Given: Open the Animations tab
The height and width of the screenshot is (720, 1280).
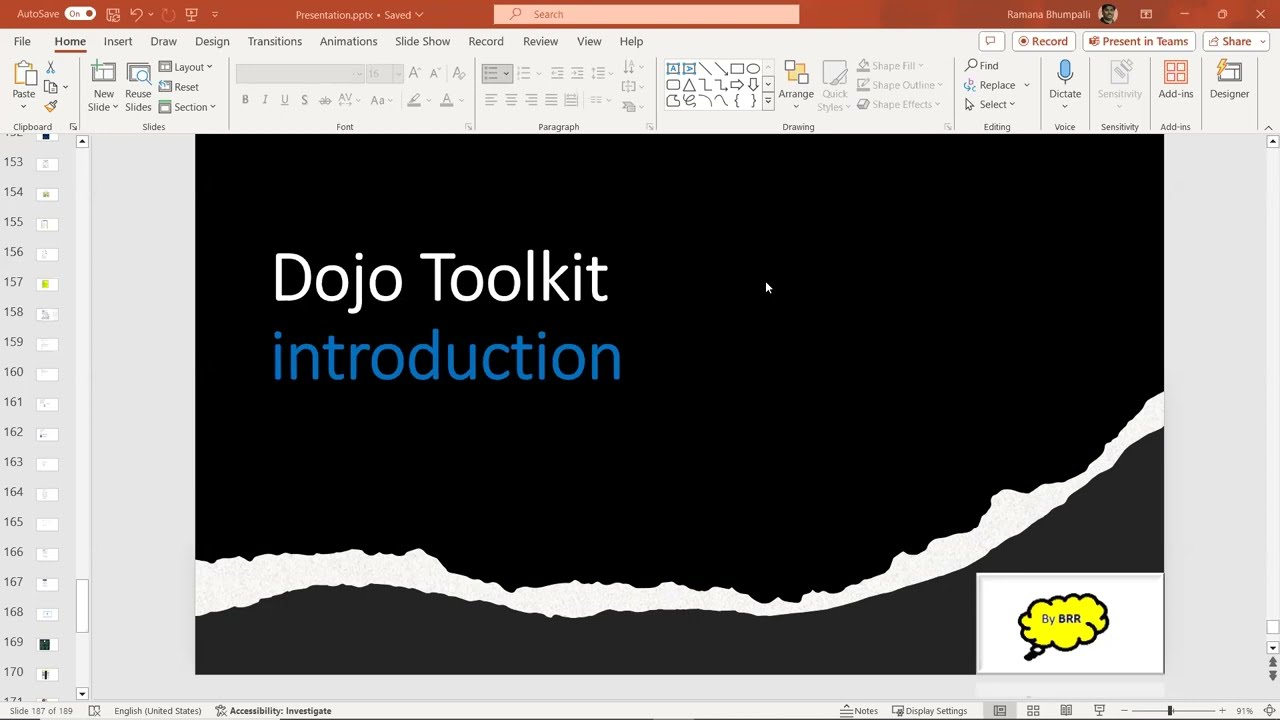Looking at the screenshot, I should point(349,41).
